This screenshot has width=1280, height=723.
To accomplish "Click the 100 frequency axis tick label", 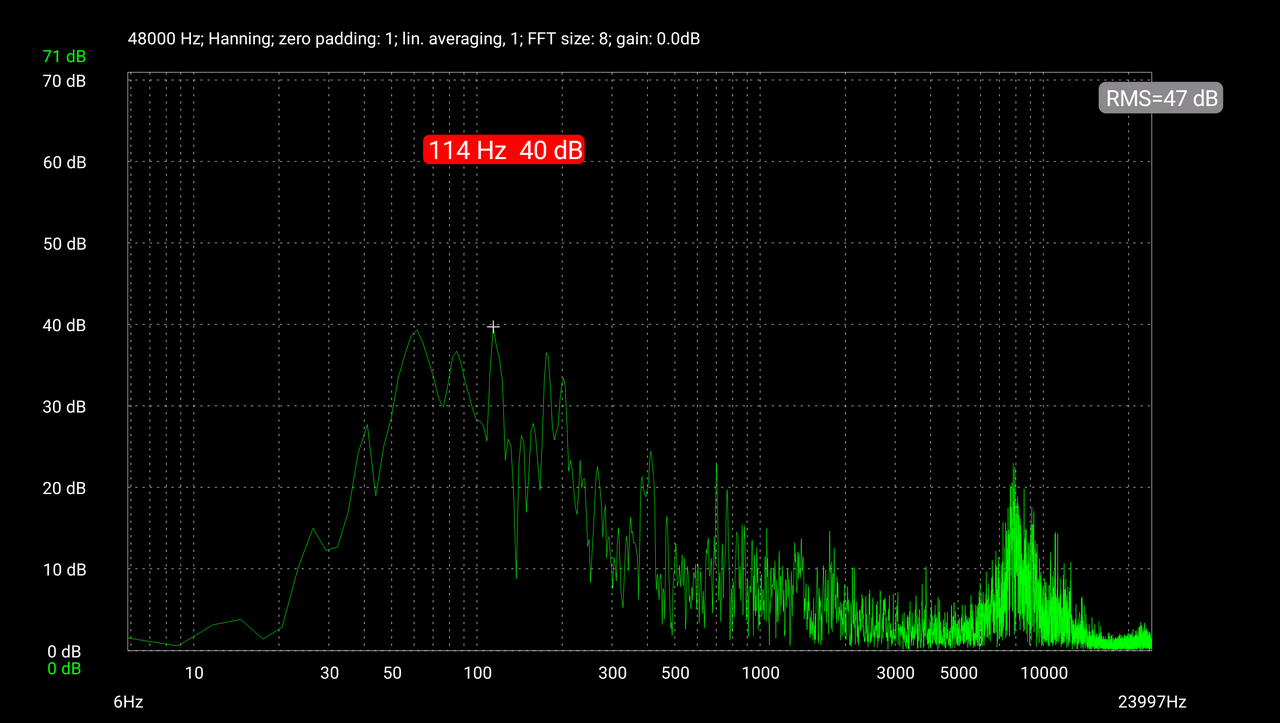I will coord(477,673).
